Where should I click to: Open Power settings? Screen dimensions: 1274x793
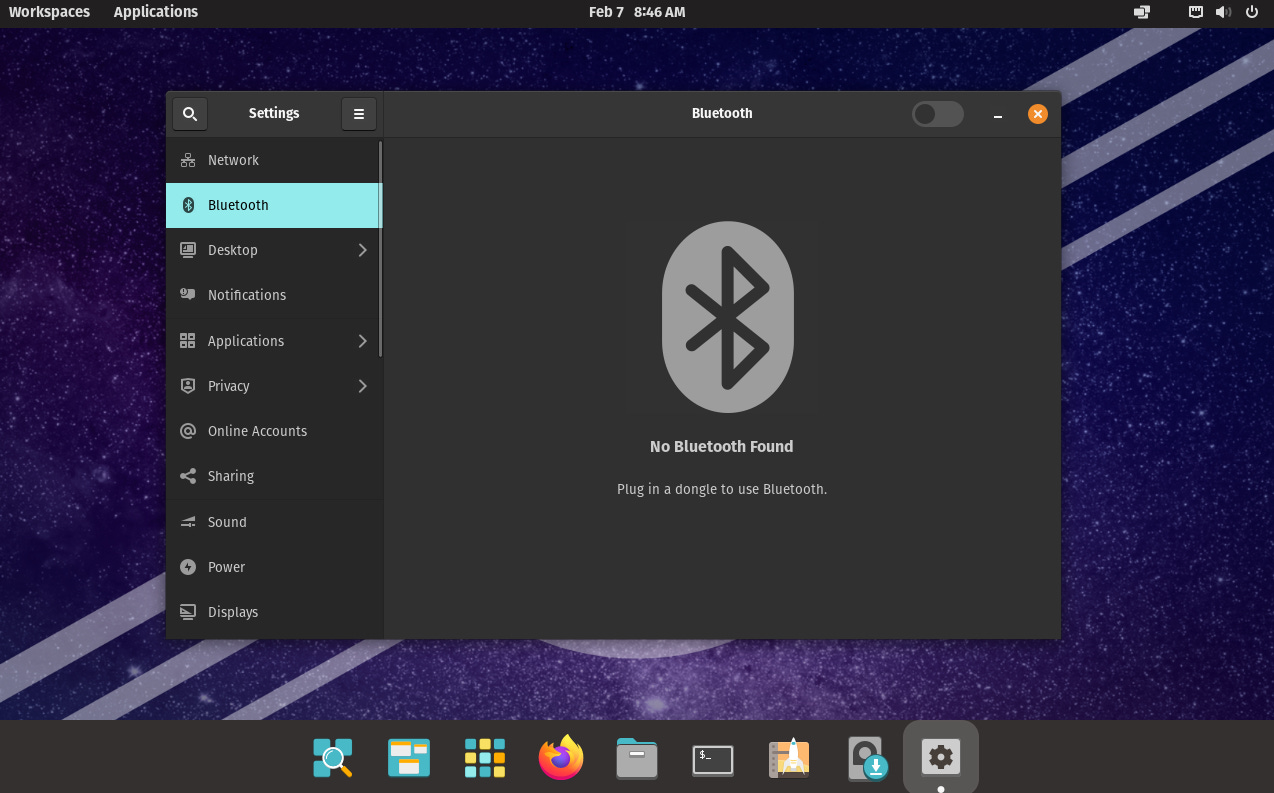coord(273,567)
